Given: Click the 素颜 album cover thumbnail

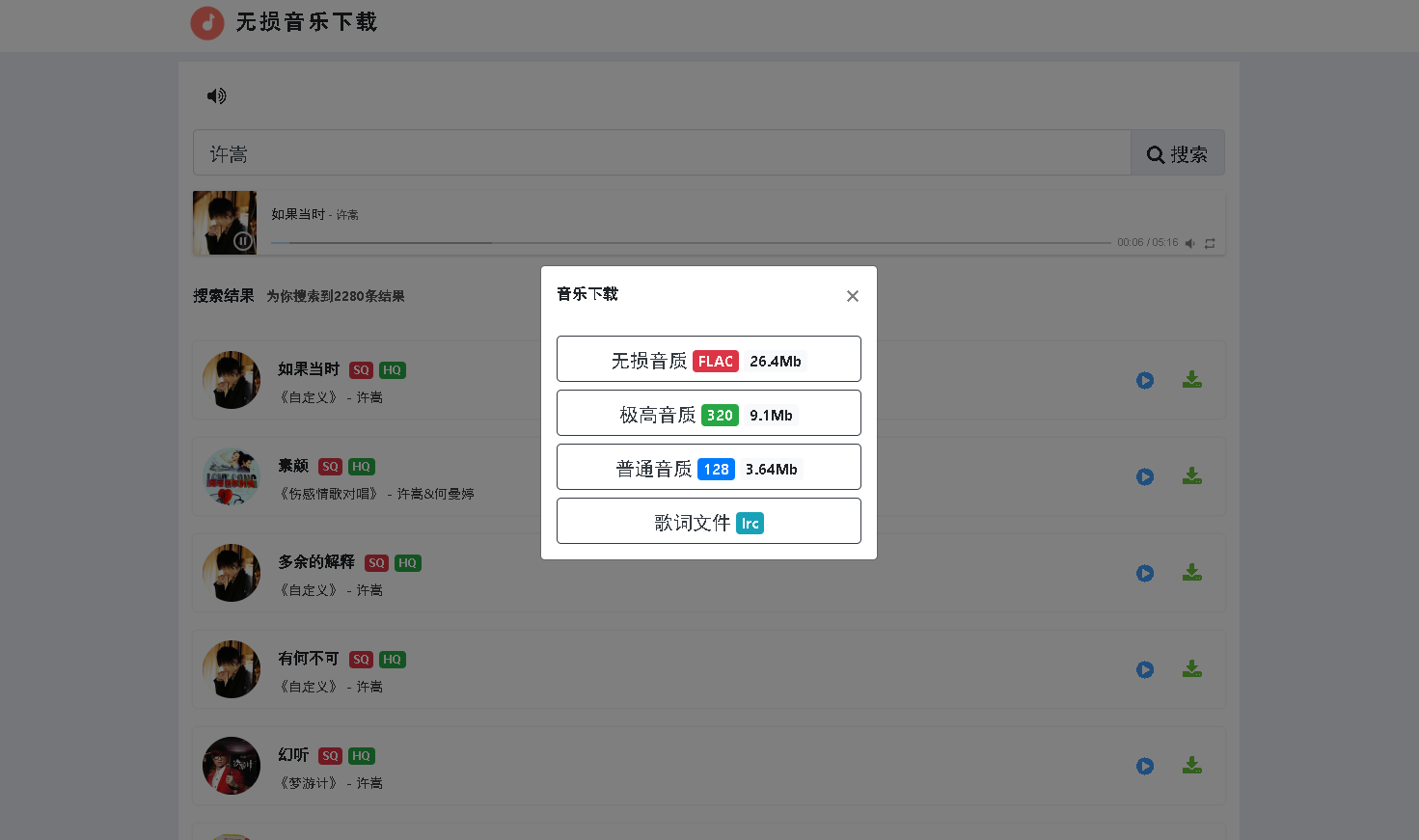Looking at the screenshot, I should (x=232, y=476).
